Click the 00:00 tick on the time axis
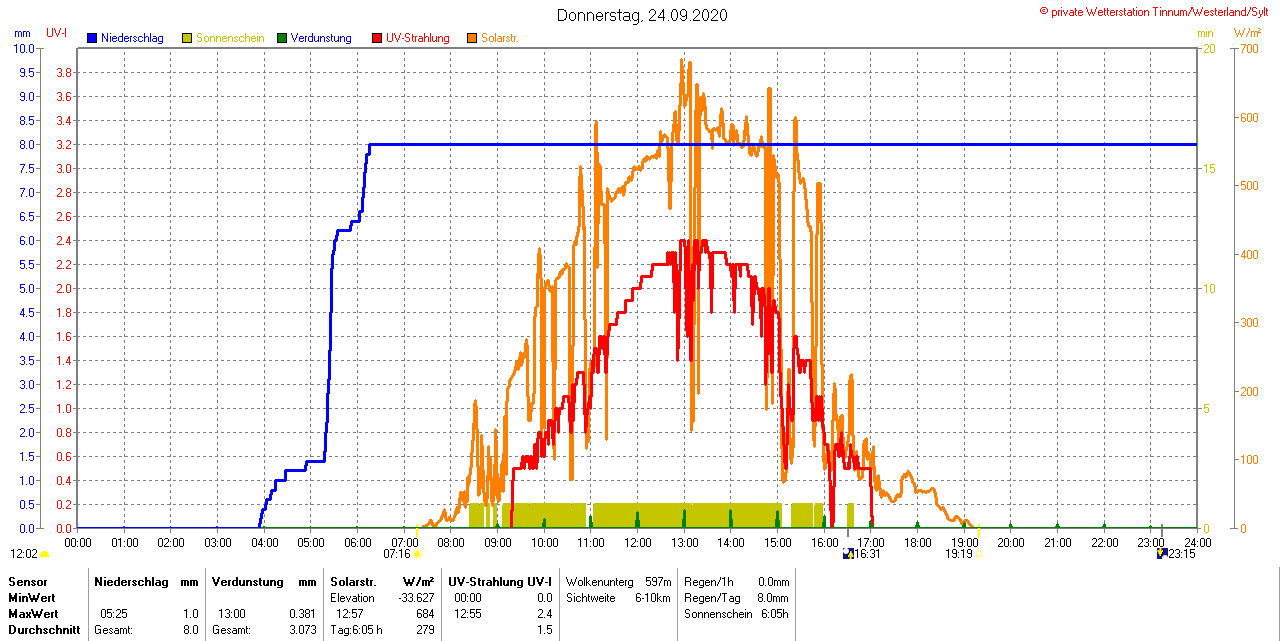The height and width of the screenshot is (641, 1280). tap(78, 542)
